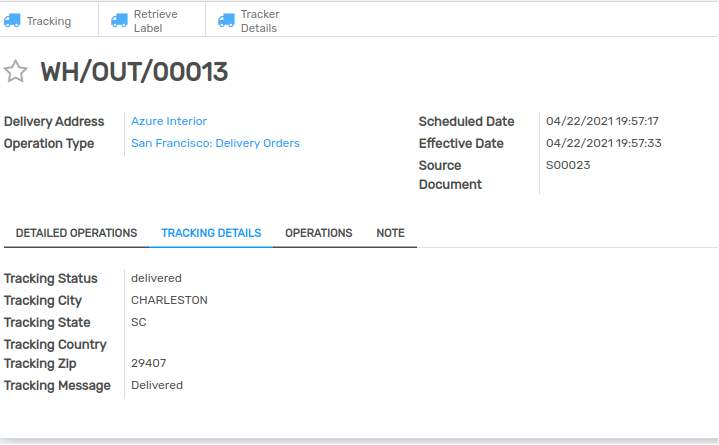Mark WH/OUT/00013 as favorite with star

point(15,71)
